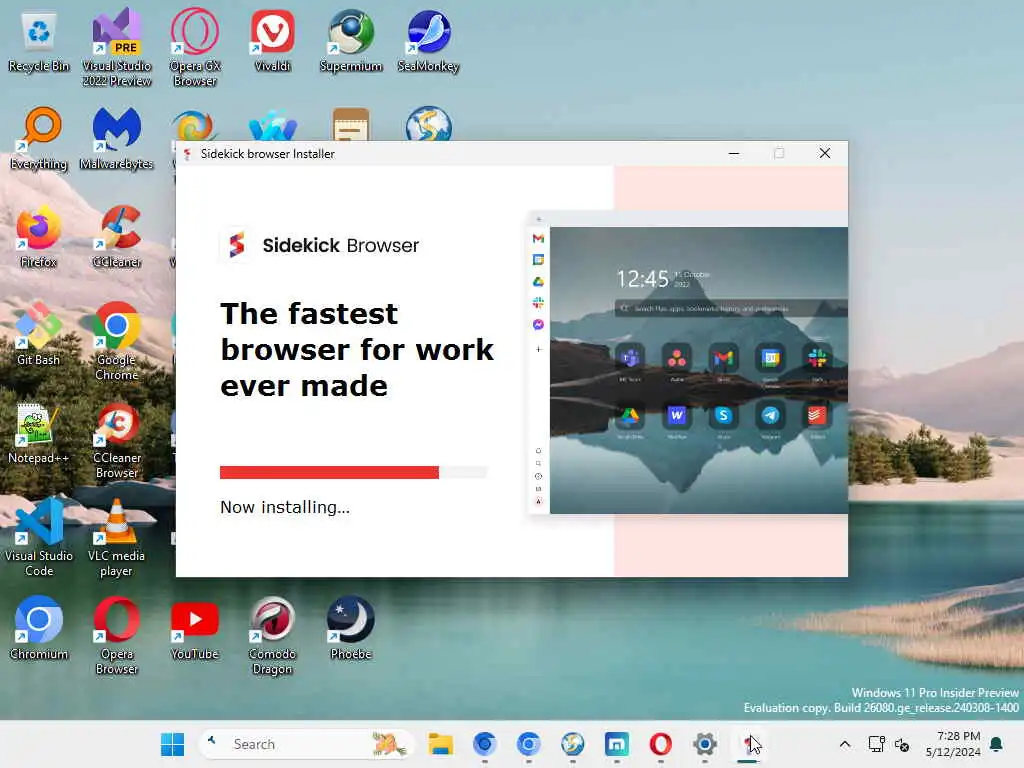Switch to Maxthon in the taskbar
The height and width of the screenshot is (768, 1024).
pyautogui.click(x=616, y=744)
